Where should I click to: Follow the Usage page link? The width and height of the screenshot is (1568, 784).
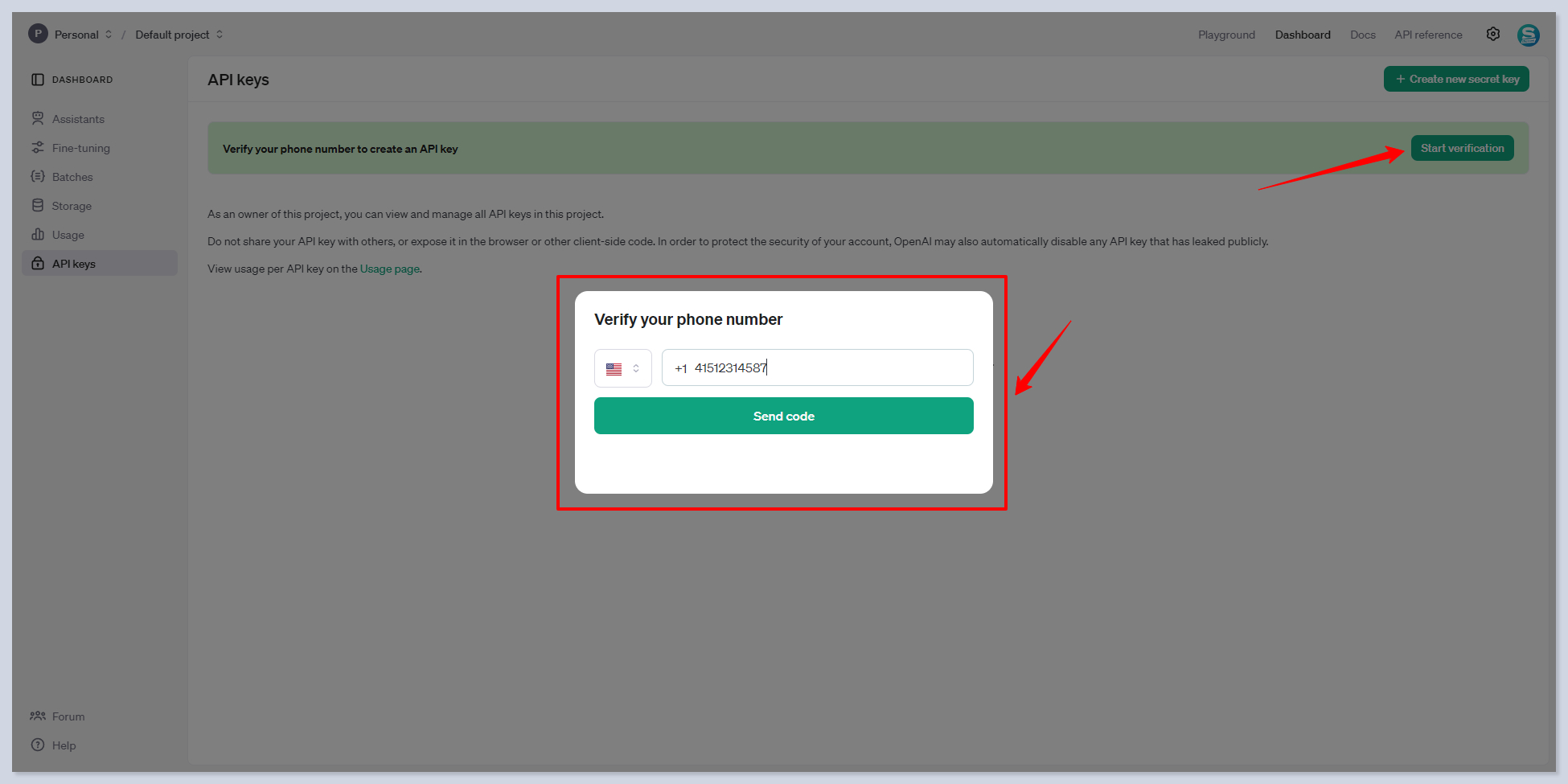(x=389, y=269)
